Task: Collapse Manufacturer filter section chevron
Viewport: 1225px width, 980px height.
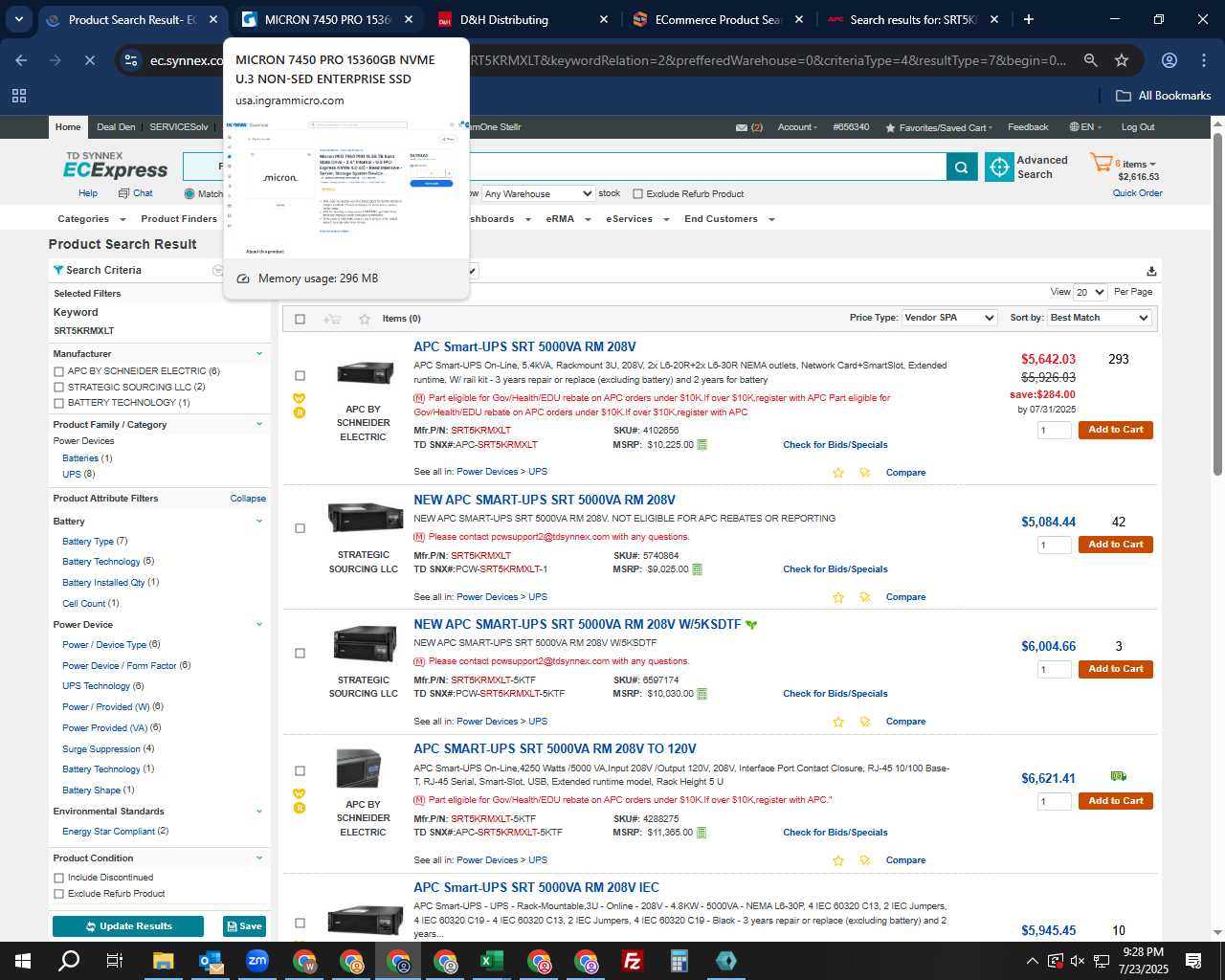Action: (x=259, y=354)
